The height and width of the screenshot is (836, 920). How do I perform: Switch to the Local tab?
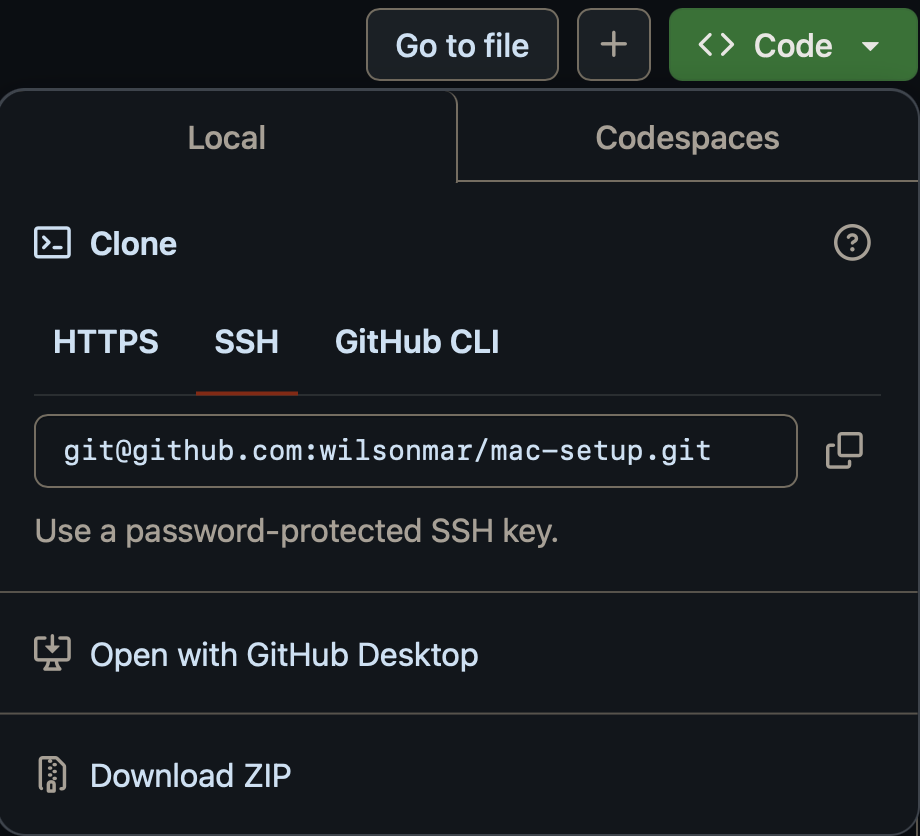pyautogui.click(x=227, y=138)
